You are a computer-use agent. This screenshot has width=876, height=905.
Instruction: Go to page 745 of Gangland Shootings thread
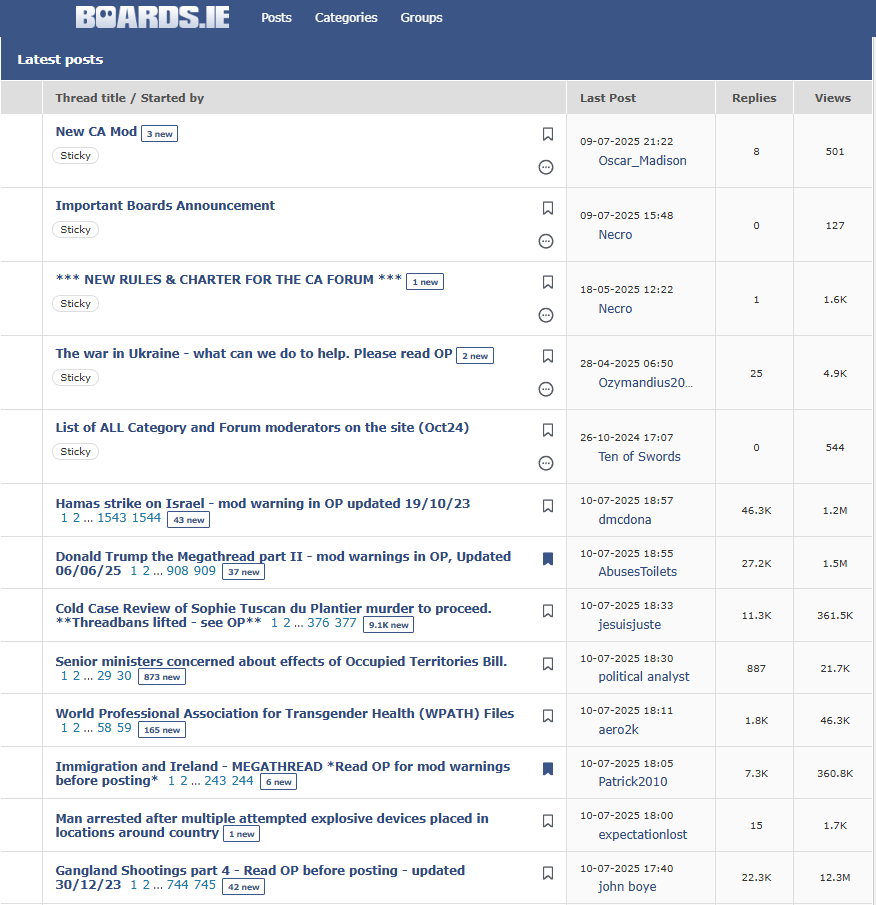[x=204, y=885]
